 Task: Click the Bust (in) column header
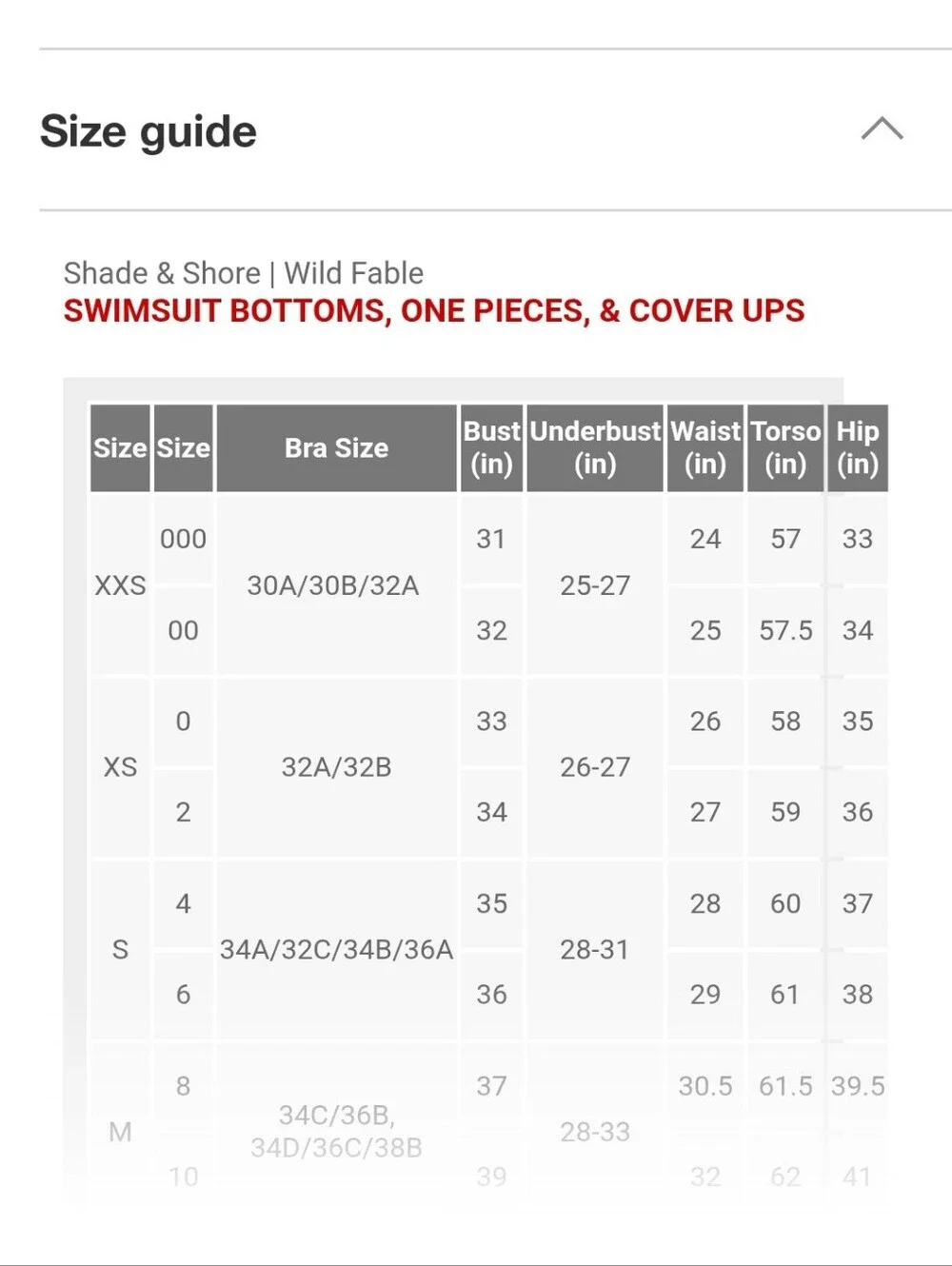[x=491, y=448]
